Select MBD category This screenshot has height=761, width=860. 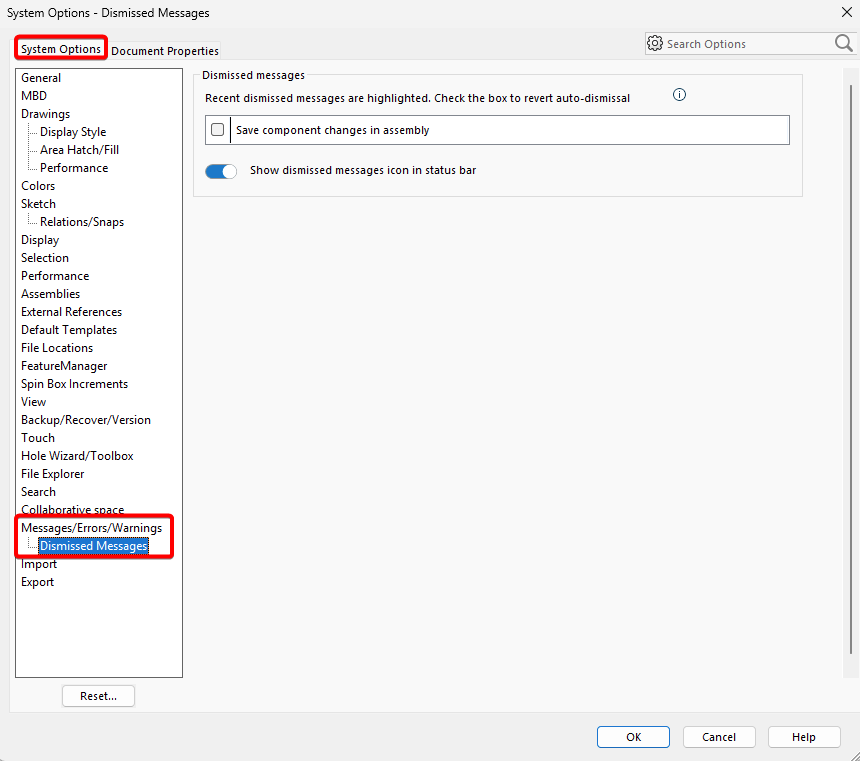pos(34,96)
